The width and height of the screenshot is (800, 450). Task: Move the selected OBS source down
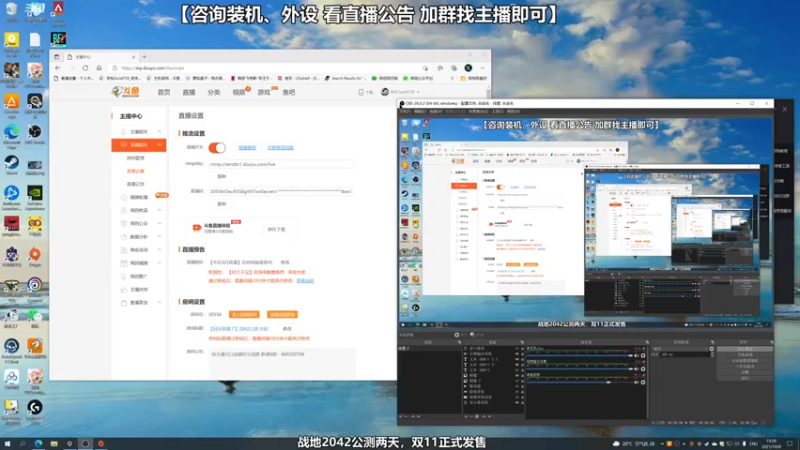pyautogui.click(x=489, y=416)
